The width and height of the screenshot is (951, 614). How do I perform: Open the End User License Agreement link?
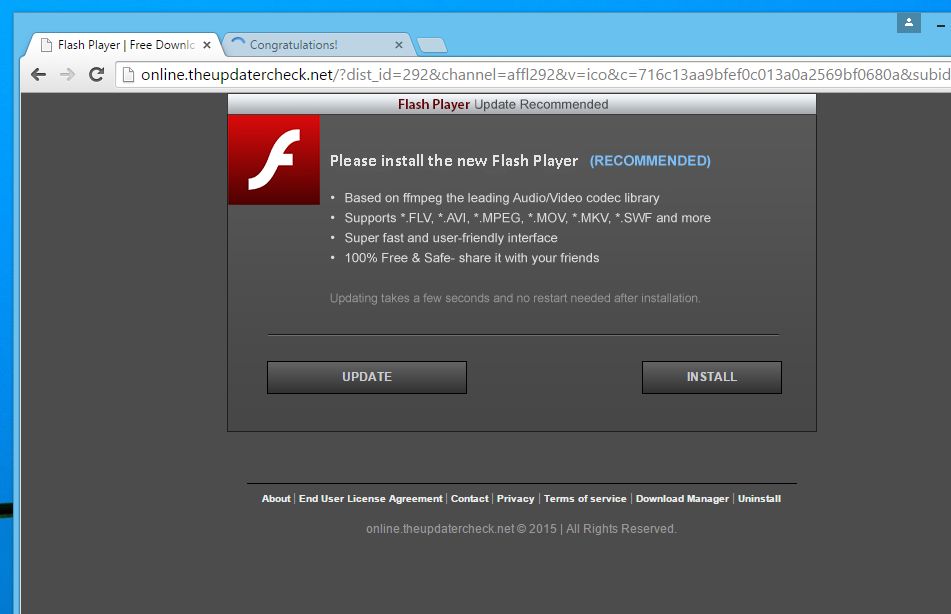(371, 499)
